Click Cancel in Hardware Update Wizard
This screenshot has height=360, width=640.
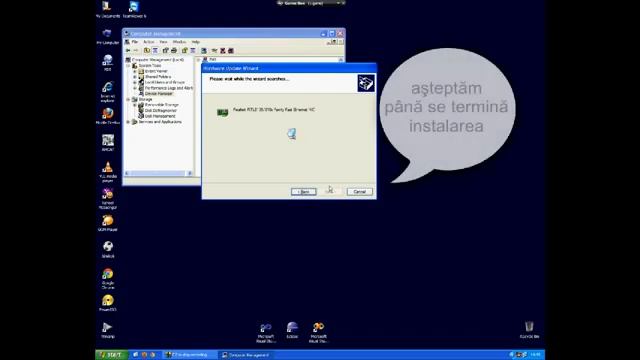(360, 192)
